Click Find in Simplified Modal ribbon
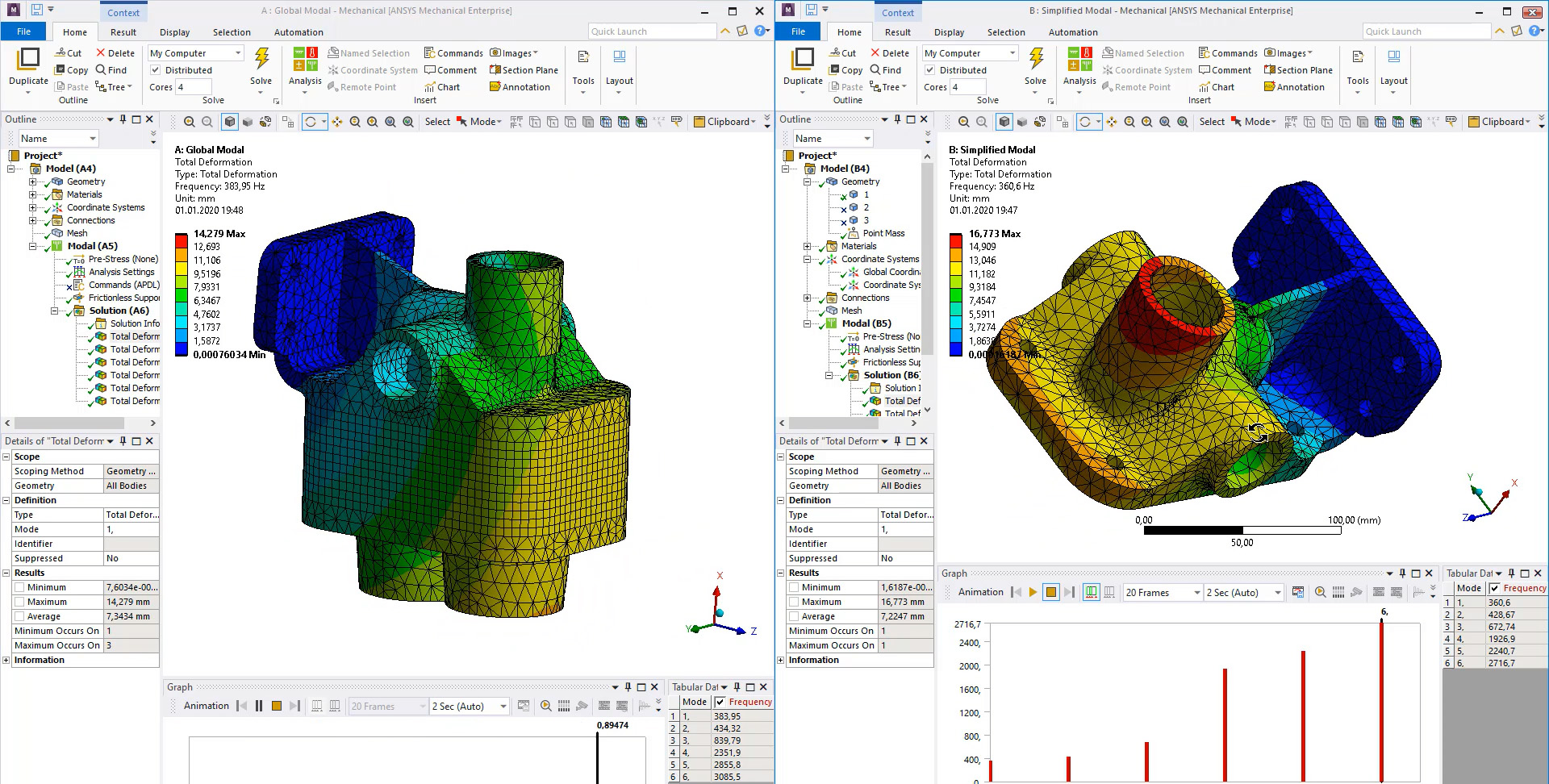The height and width of the screenshot is (784, 1549). pos(885,70)
